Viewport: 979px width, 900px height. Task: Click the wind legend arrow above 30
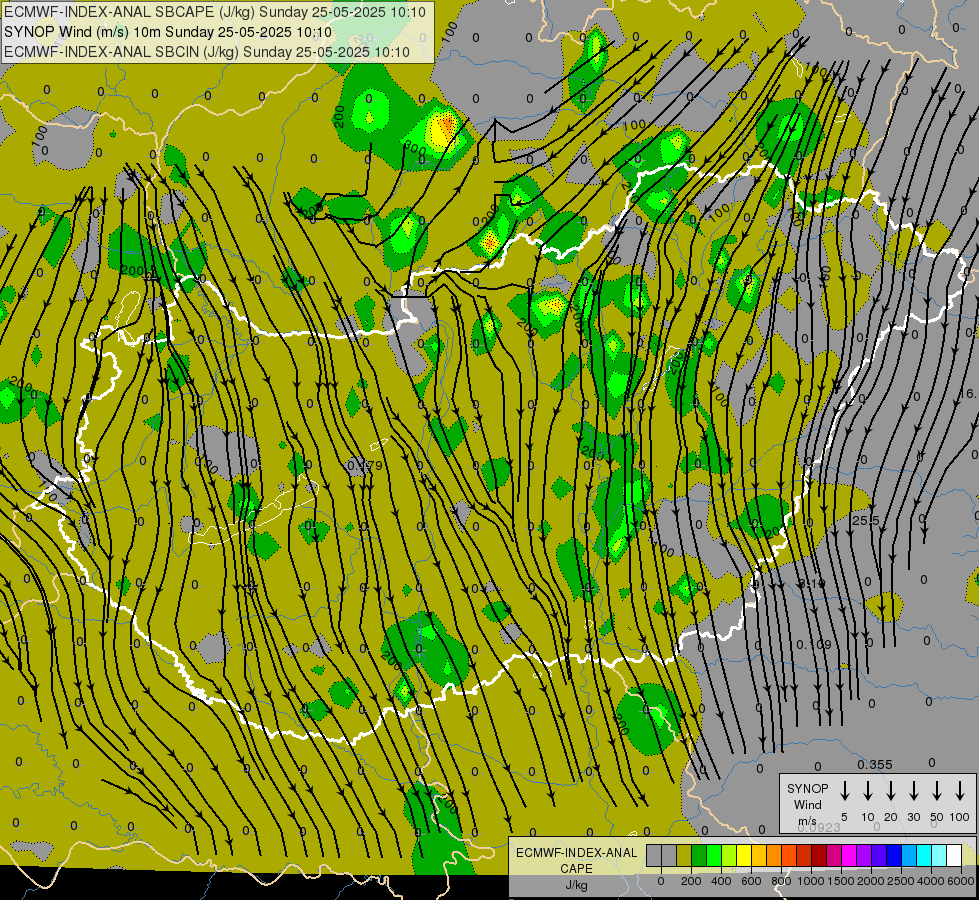pyautogui.click(x=913, y=791)
